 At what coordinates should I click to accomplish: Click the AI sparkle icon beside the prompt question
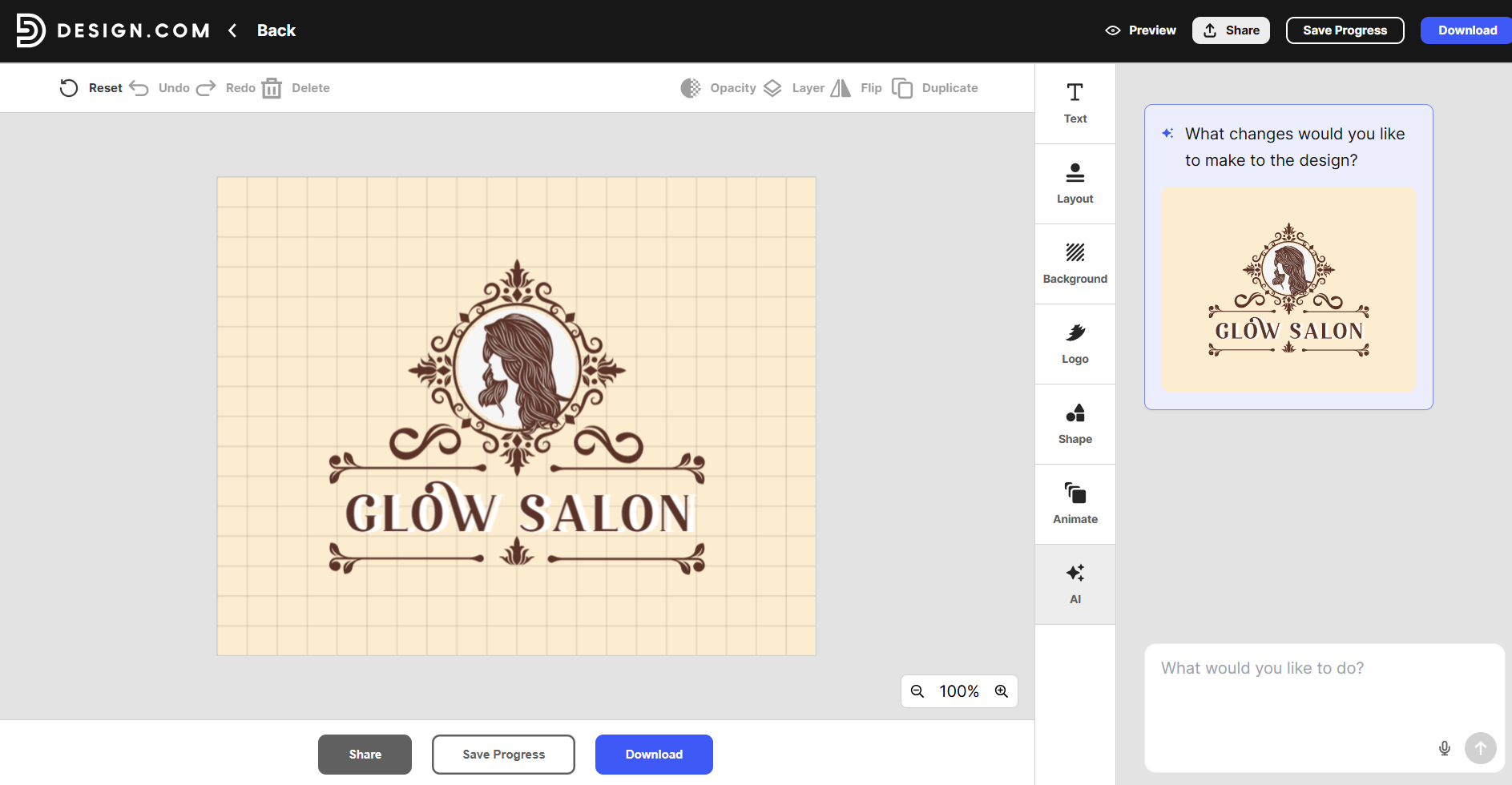pos(1168,133)
